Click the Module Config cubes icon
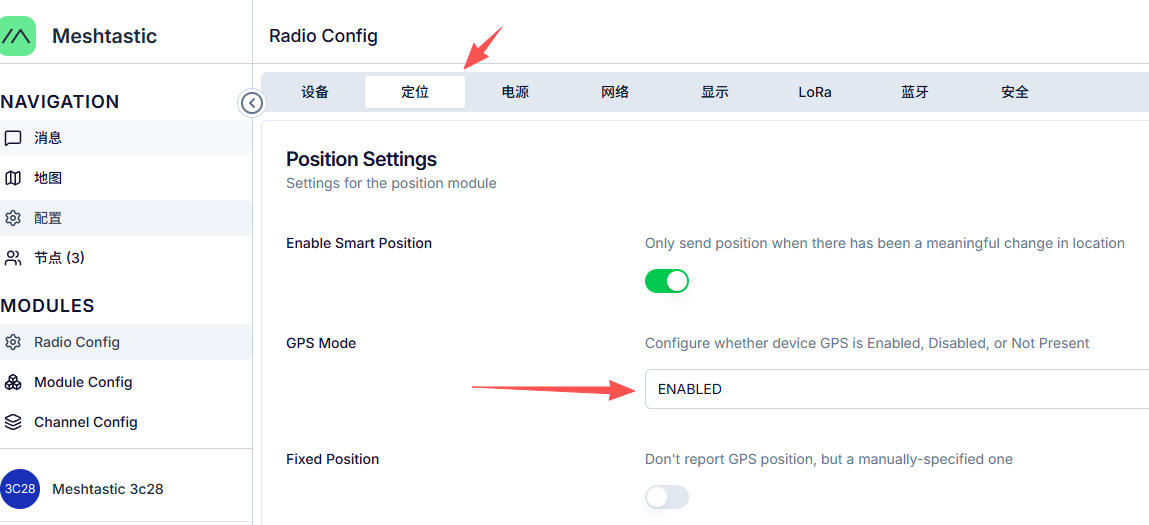The width and height of the screenshot is (1149, 525). pyautogui.click(x=13, y=382)
